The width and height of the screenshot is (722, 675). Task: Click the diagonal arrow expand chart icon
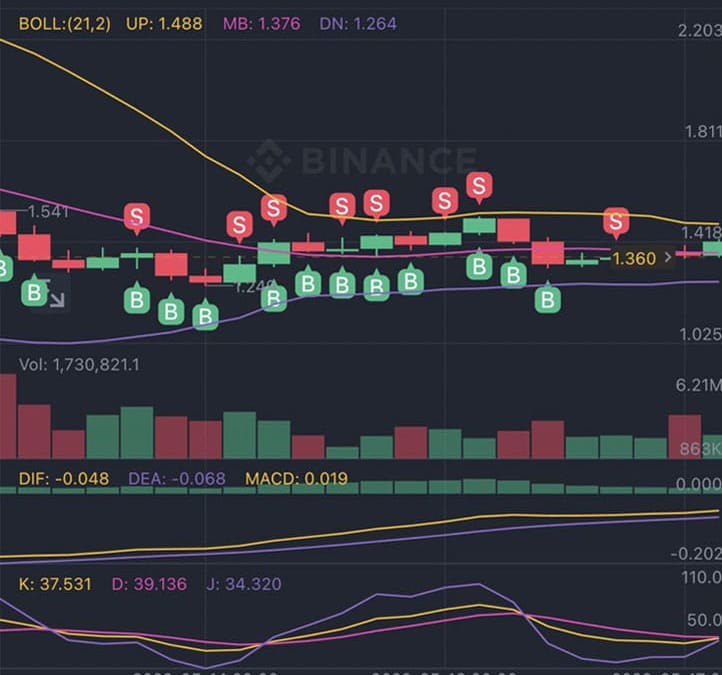56,297
